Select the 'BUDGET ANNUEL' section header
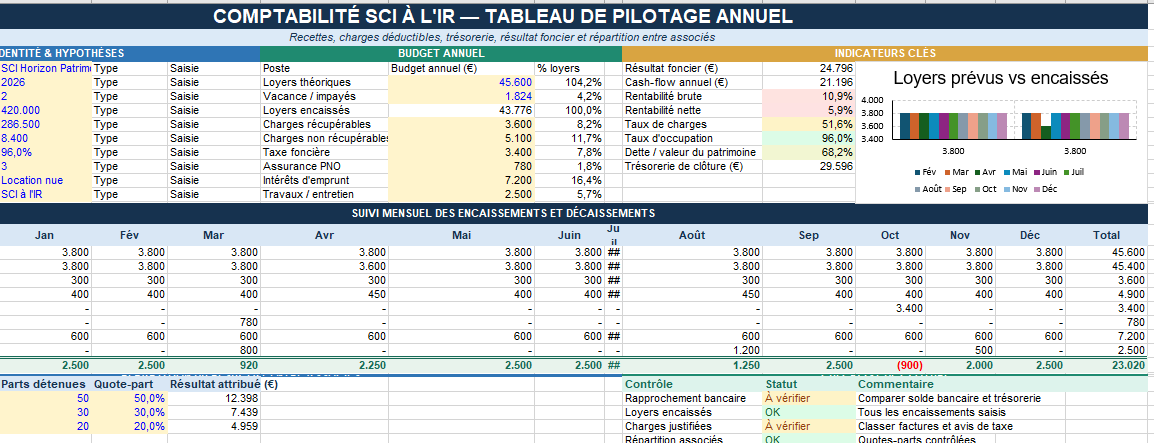This screenshot has height=443, width=1154. coord(441,54)
